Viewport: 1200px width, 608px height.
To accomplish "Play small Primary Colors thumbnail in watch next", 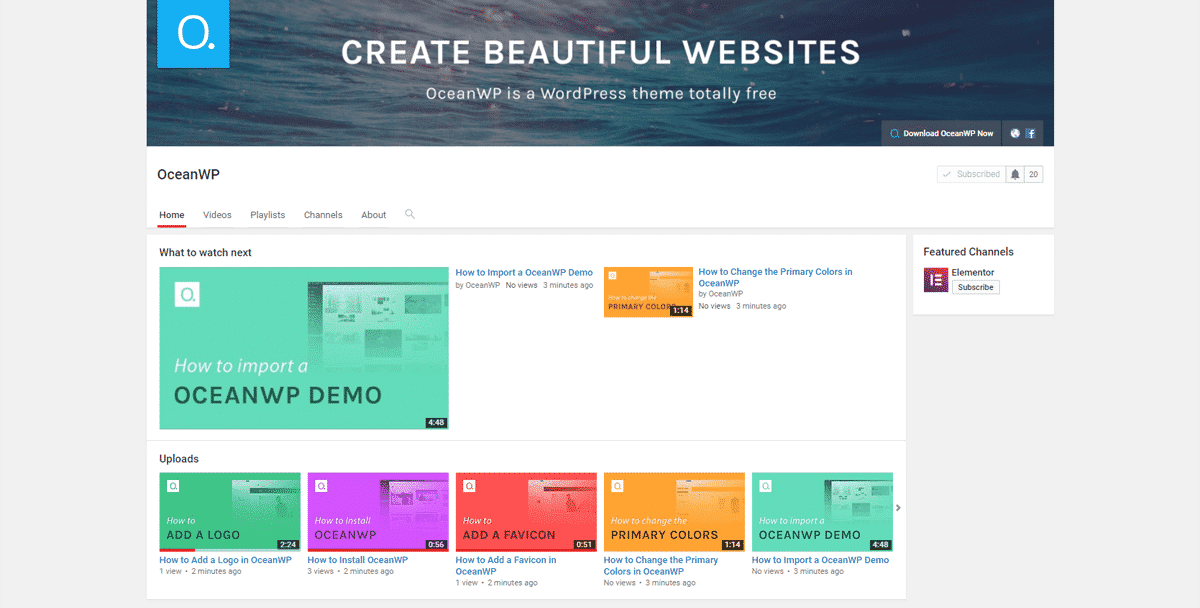I will click(648, 292).
